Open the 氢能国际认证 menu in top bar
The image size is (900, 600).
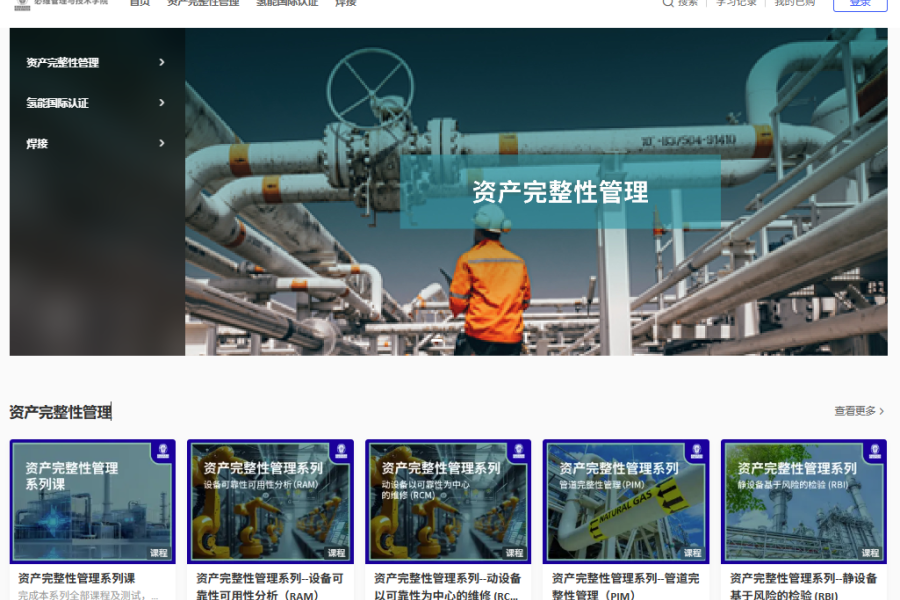pos(287,3)
